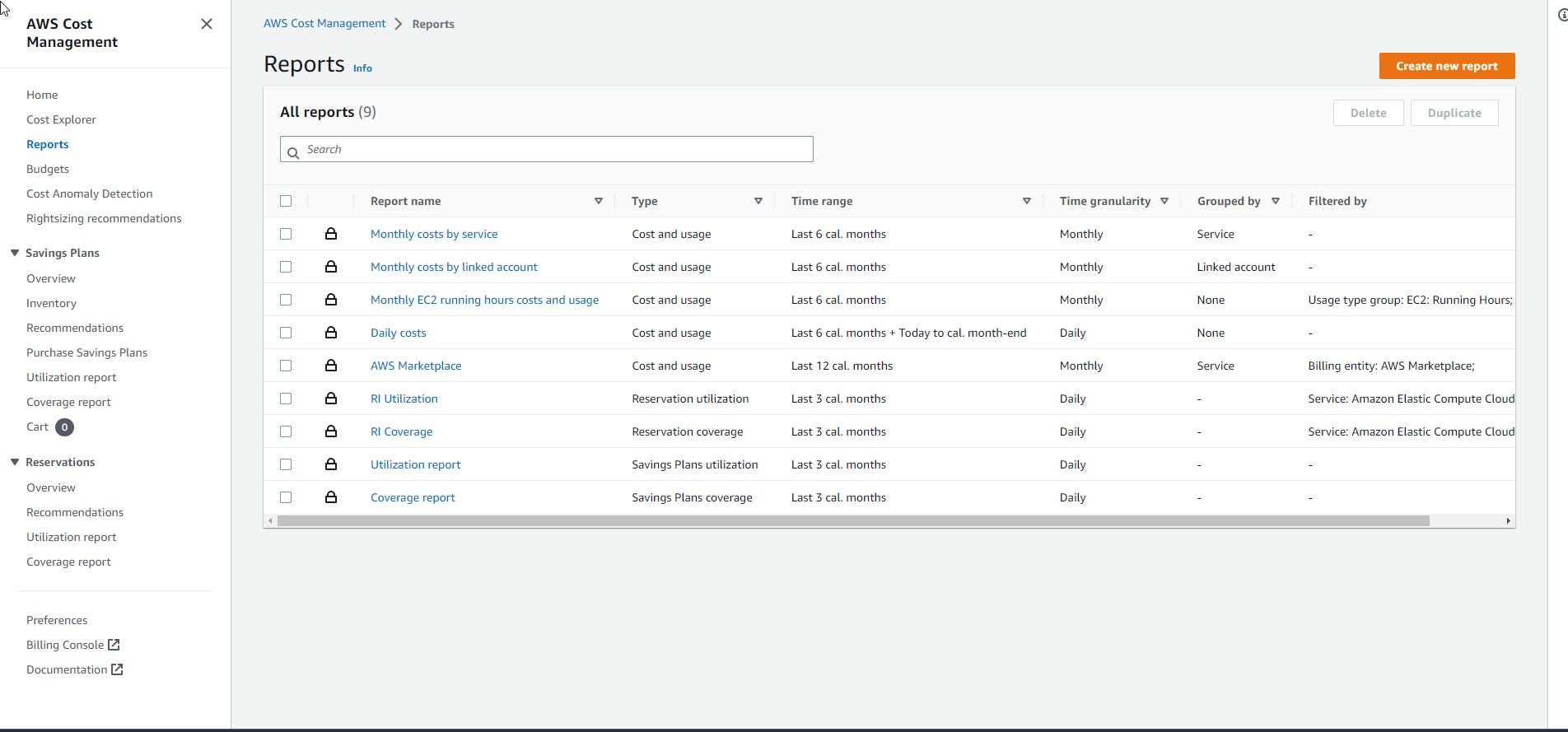Click the Duplicate button
Viewport: 1568px width, 732px height.
(1454, 113)
